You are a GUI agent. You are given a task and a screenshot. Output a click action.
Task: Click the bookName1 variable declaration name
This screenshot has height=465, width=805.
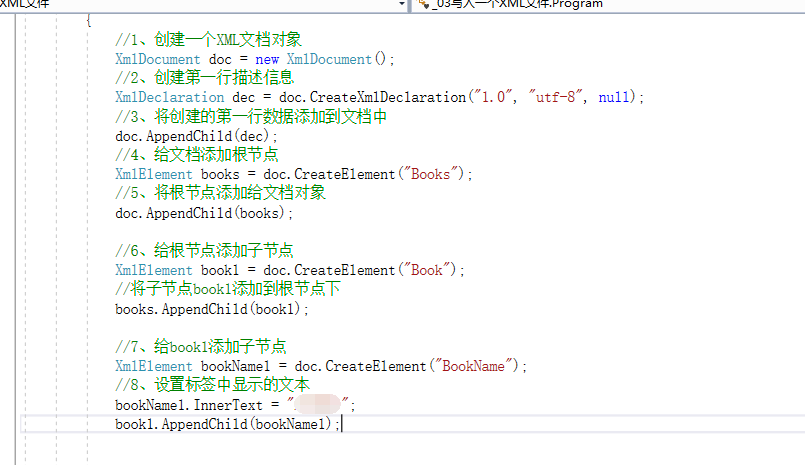click(x=235, y=366)
